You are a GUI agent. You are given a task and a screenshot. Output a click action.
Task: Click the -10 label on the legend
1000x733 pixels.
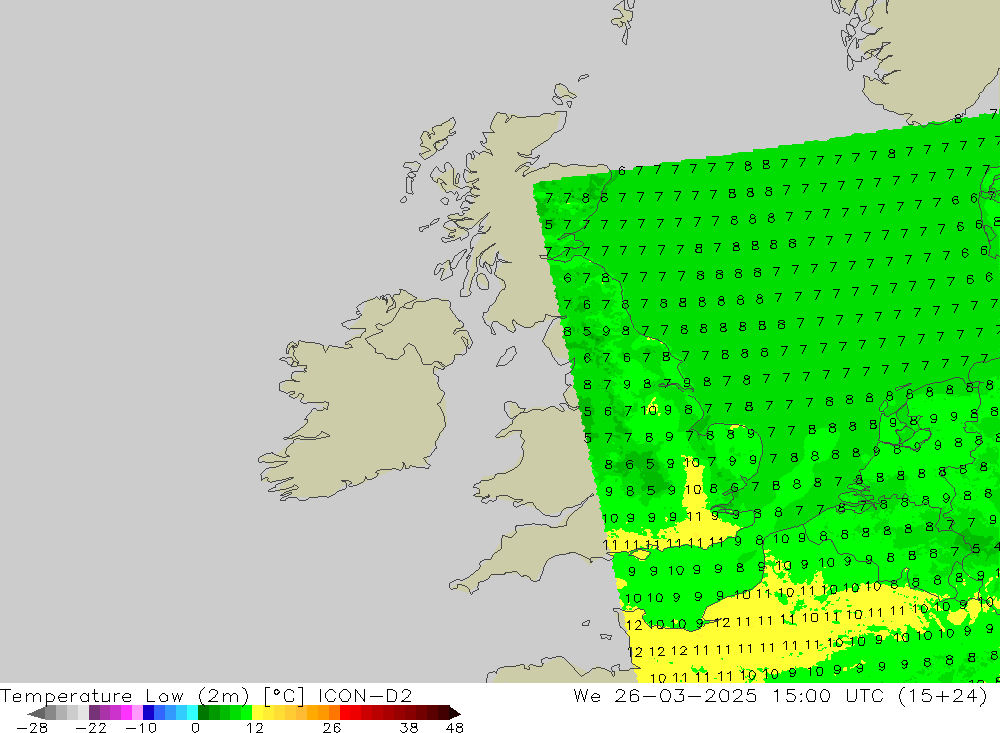tap(141, 728)
